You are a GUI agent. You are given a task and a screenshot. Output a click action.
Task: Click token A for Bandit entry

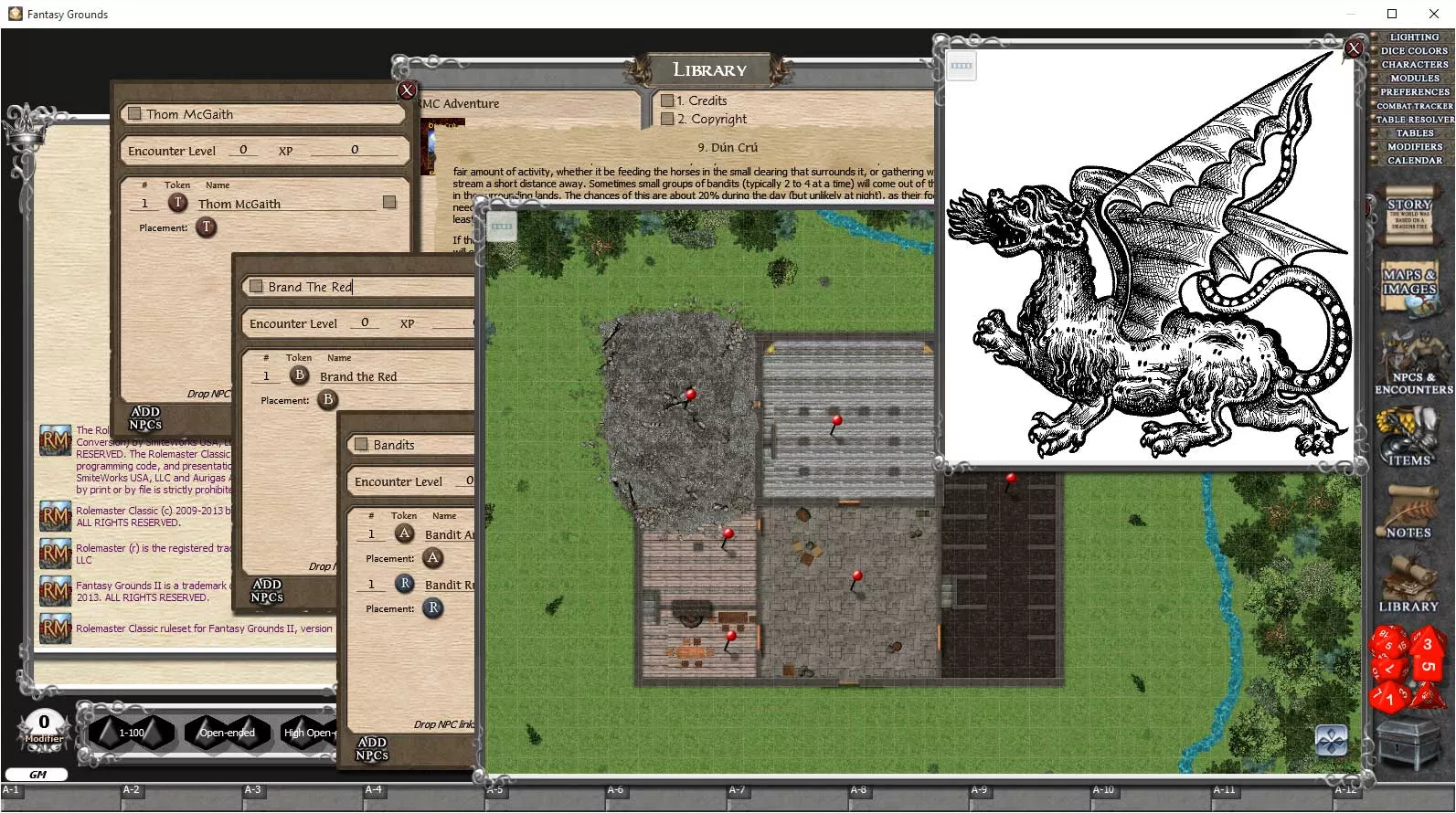(404, 533)
